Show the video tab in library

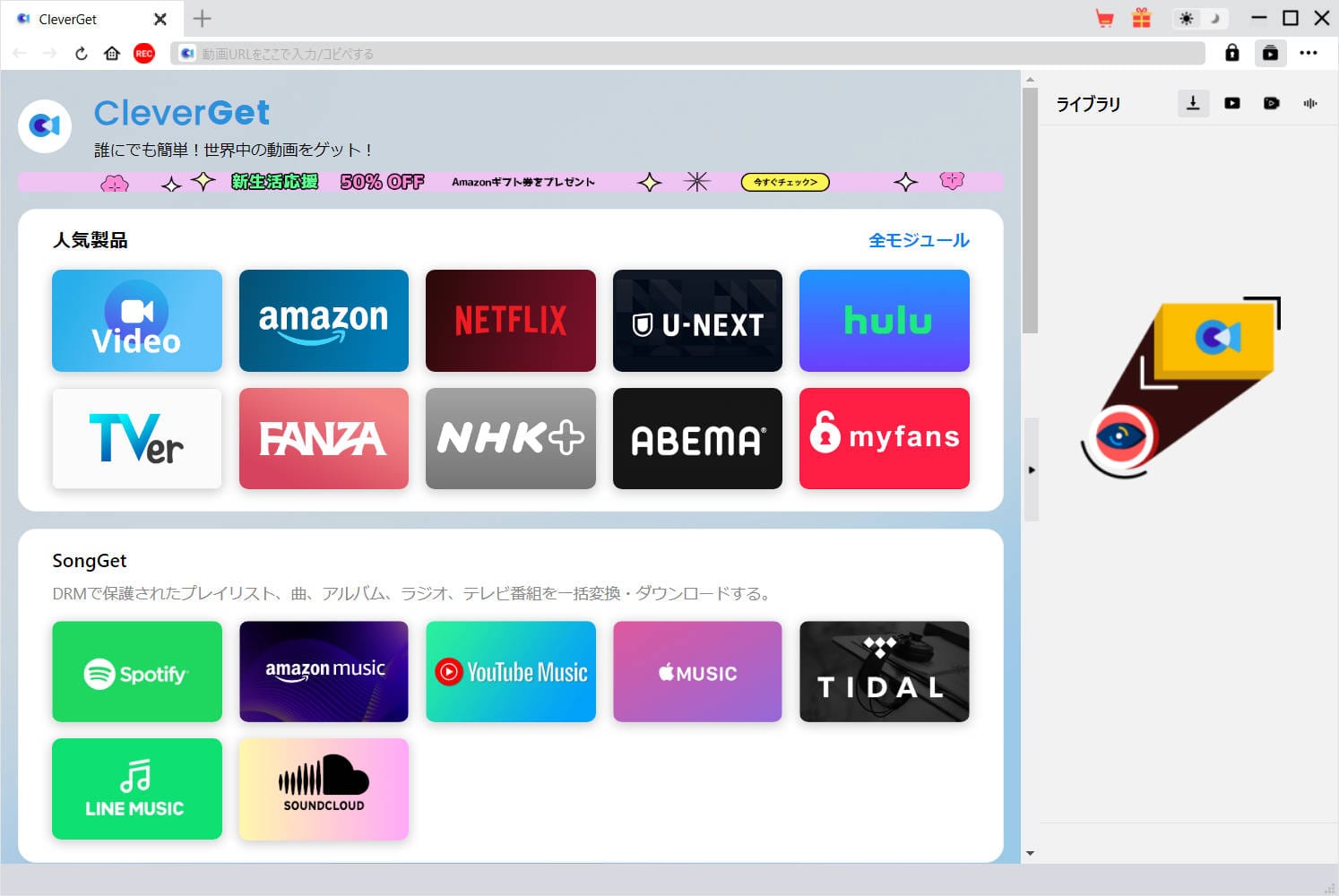[1232, 103]
